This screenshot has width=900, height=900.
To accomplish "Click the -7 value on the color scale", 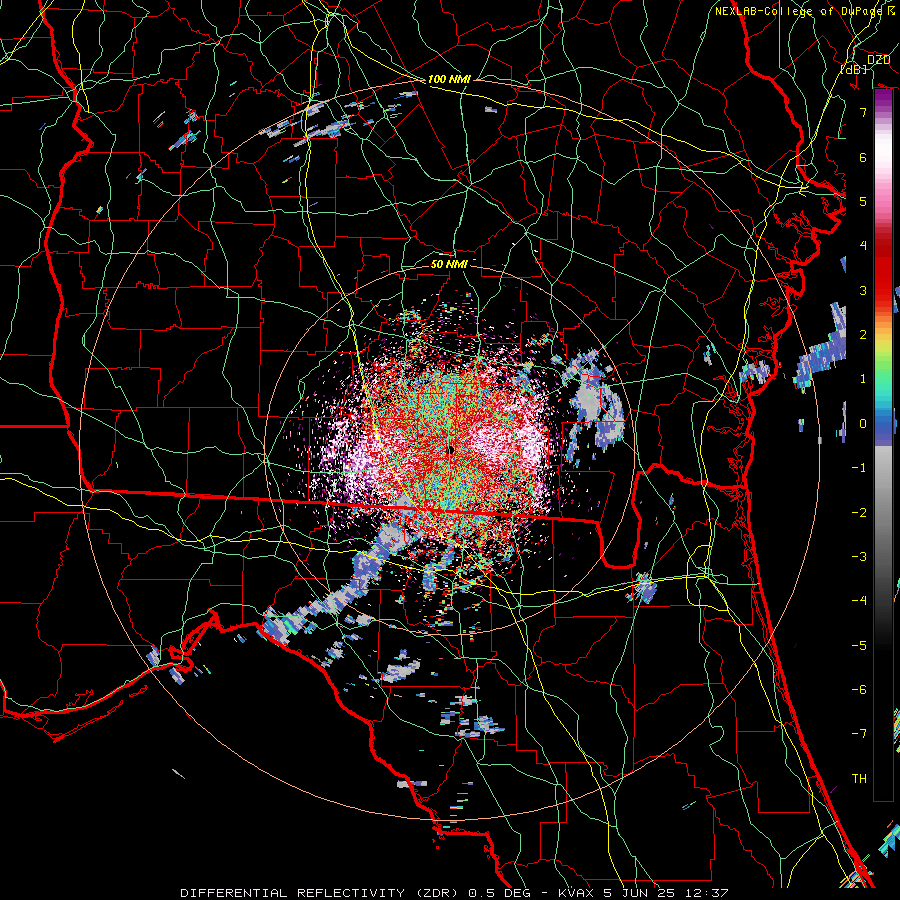I will [x=859, y=734].
